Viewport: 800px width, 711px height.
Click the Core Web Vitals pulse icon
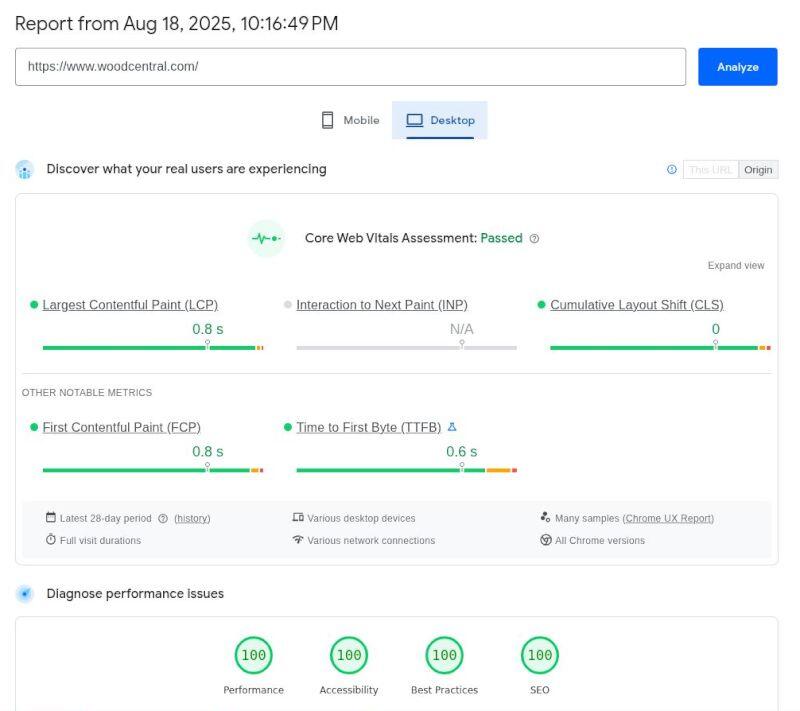266,238
